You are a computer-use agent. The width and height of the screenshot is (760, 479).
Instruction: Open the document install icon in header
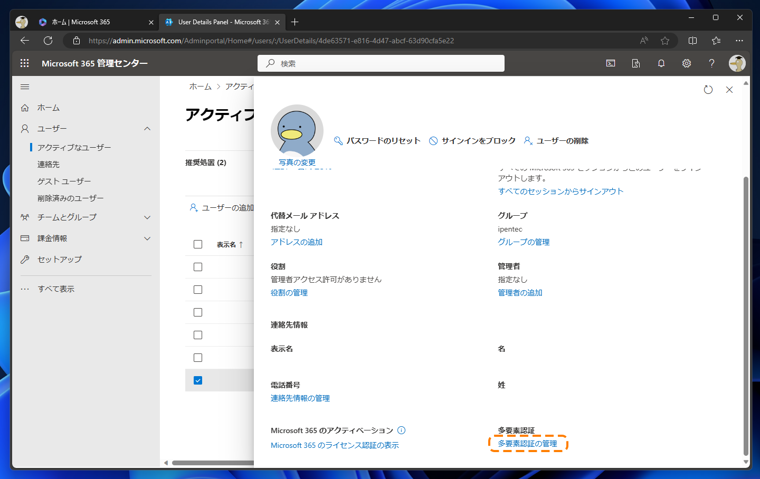635,63
